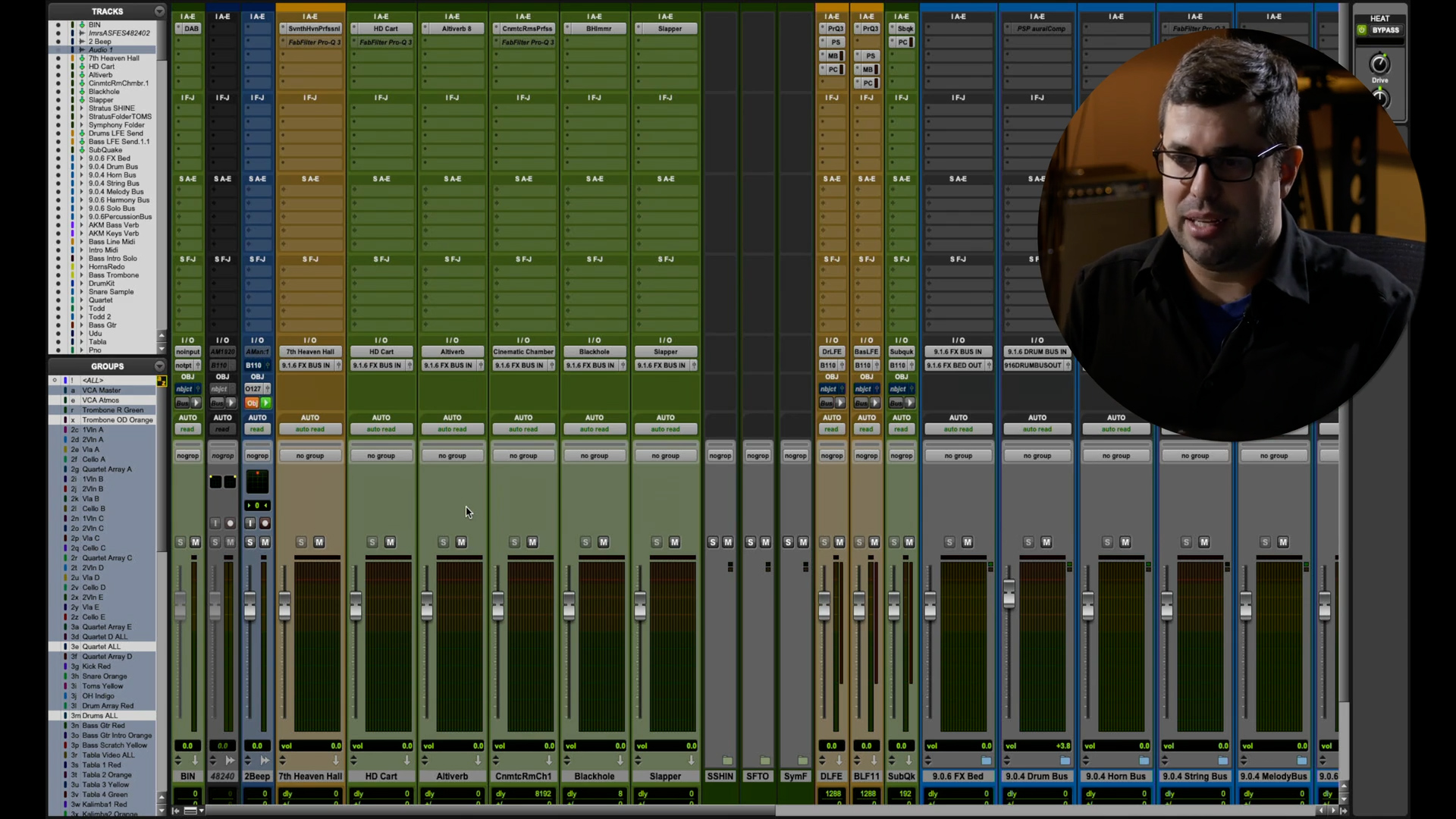1456x819 pixels.
Task: Expand the Symphony Folder track
Action: tap(82, 125)
